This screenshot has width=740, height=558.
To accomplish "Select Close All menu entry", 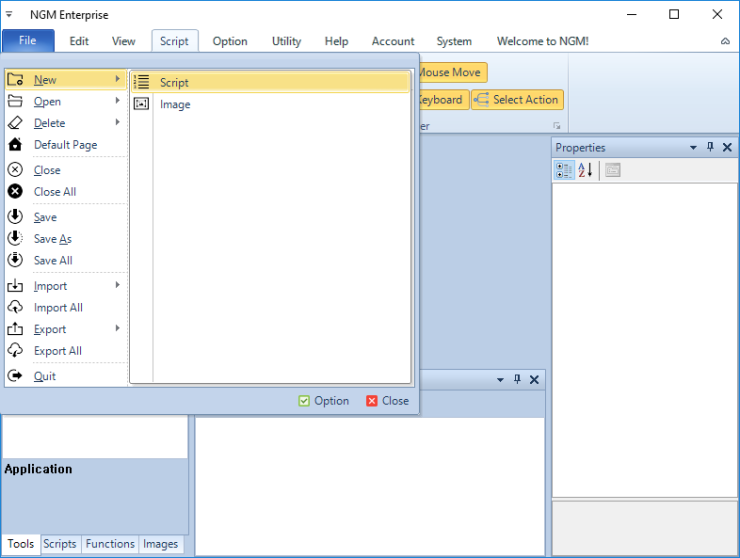I will point(66,191).
